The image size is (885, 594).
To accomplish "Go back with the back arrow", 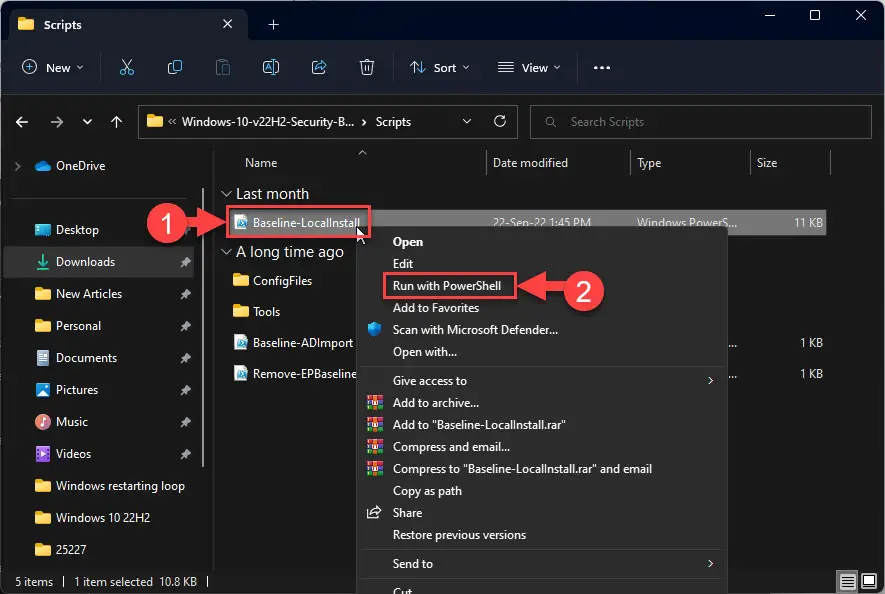I will (x=21, y=121).
